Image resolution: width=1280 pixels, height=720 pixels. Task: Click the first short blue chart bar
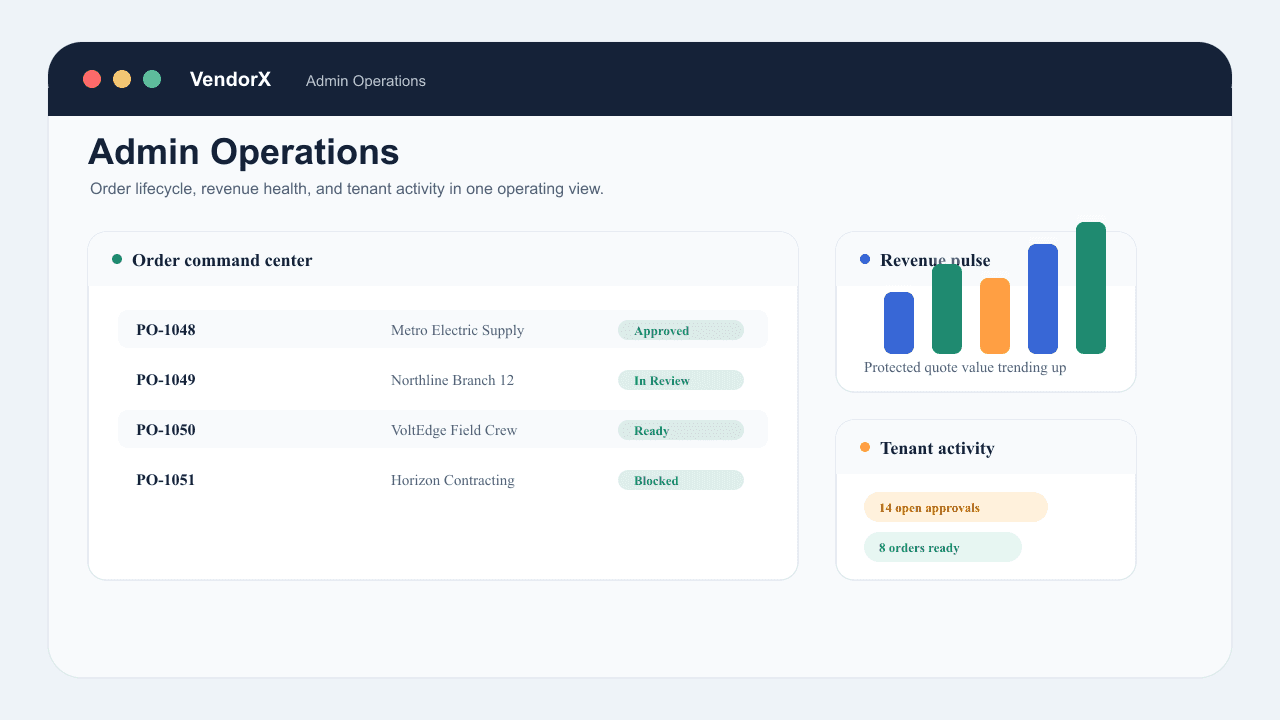pos(899,323)
